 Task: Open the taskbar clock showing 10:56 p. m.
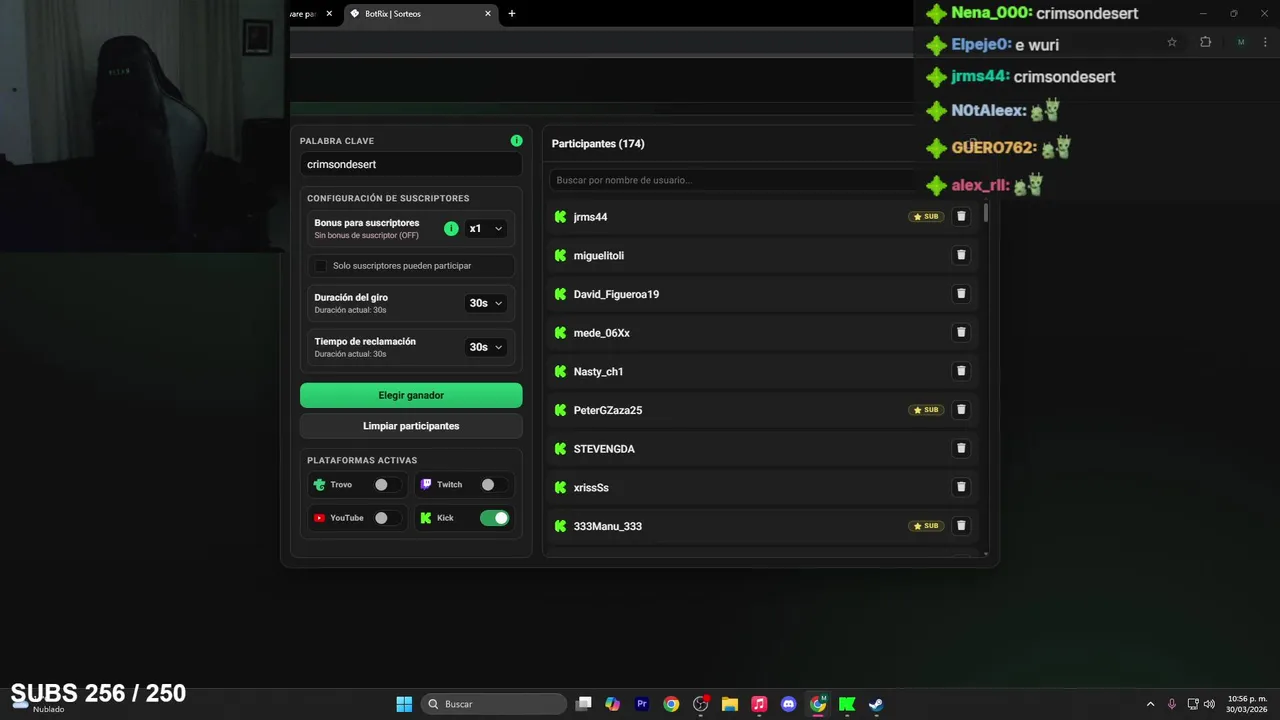click(1247, 704)
